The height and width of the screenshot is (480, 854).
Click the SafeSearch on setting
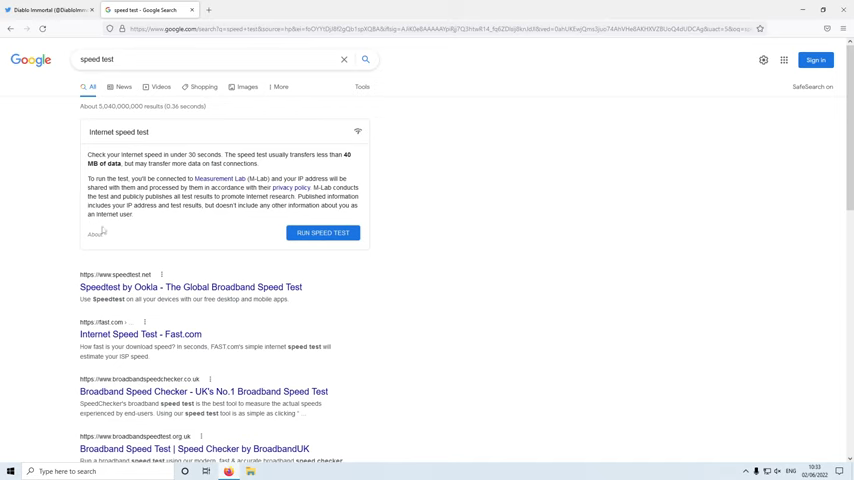coord(813,87)
